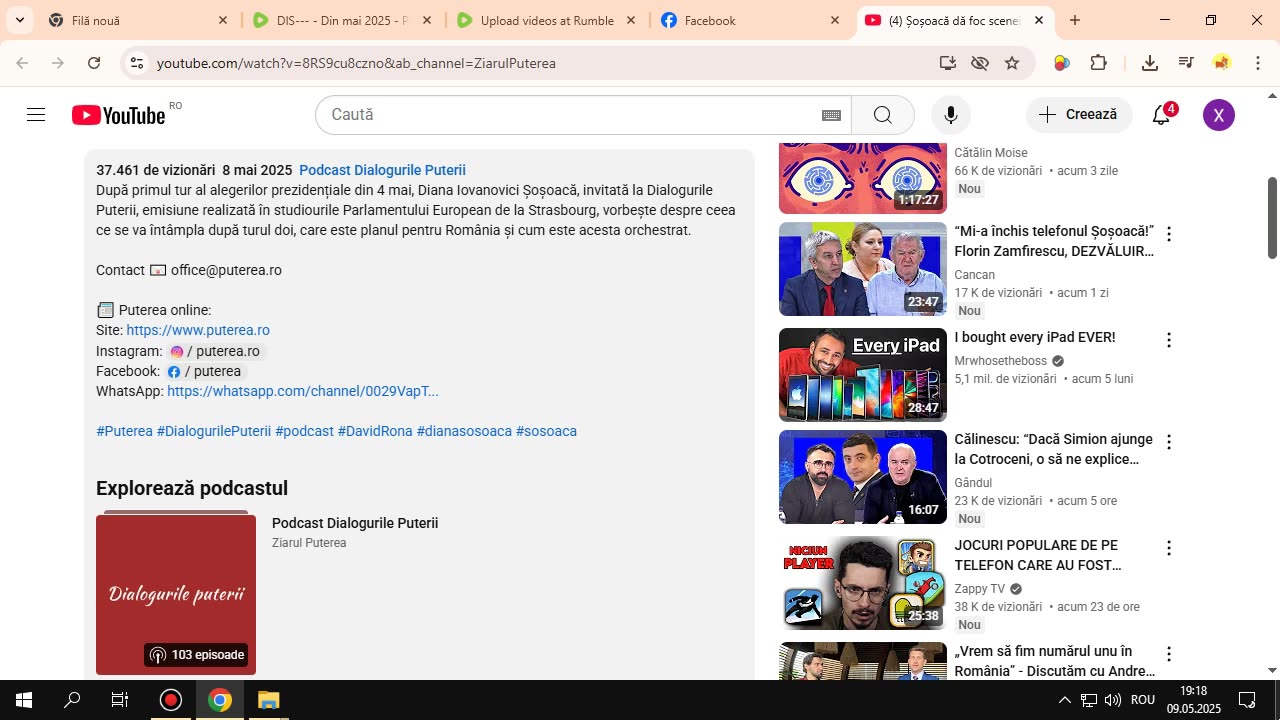Switch to the Facebook tab
1280x720 pixels.
click(x=751, y=20)
